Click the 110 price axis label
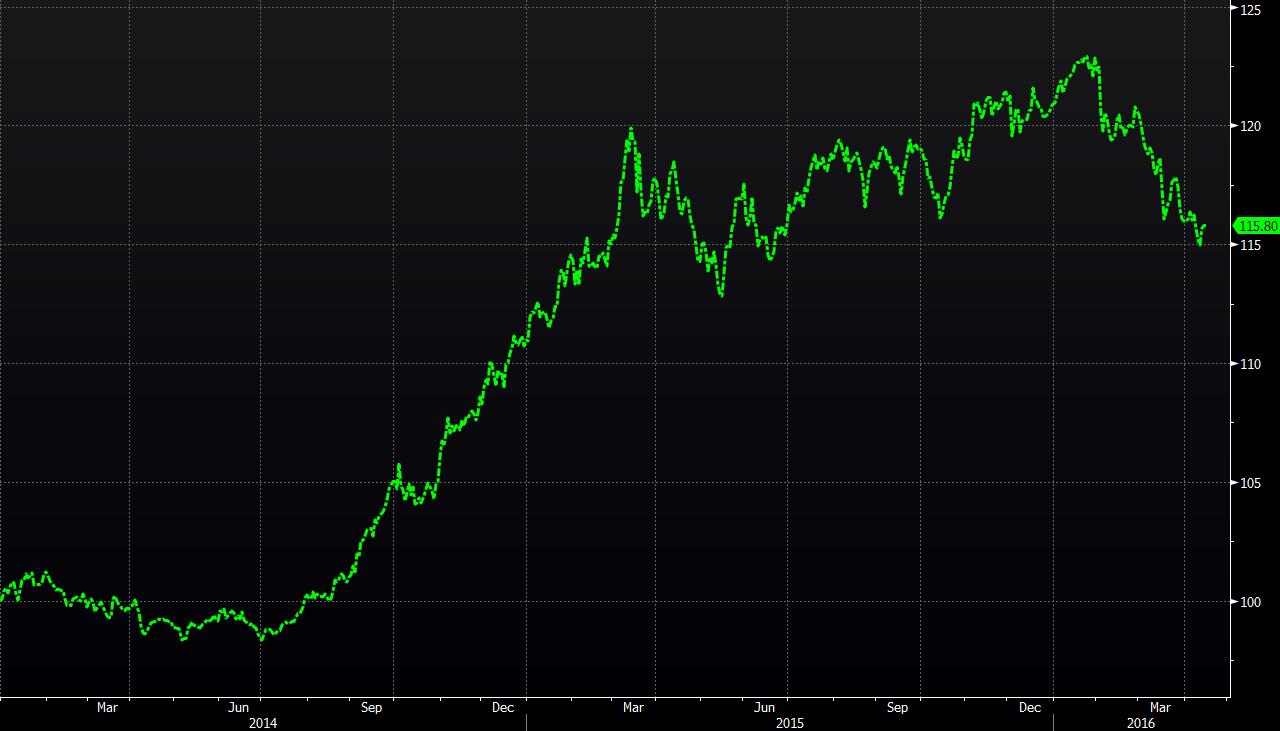1280x731 pixels. point(1251,364)
